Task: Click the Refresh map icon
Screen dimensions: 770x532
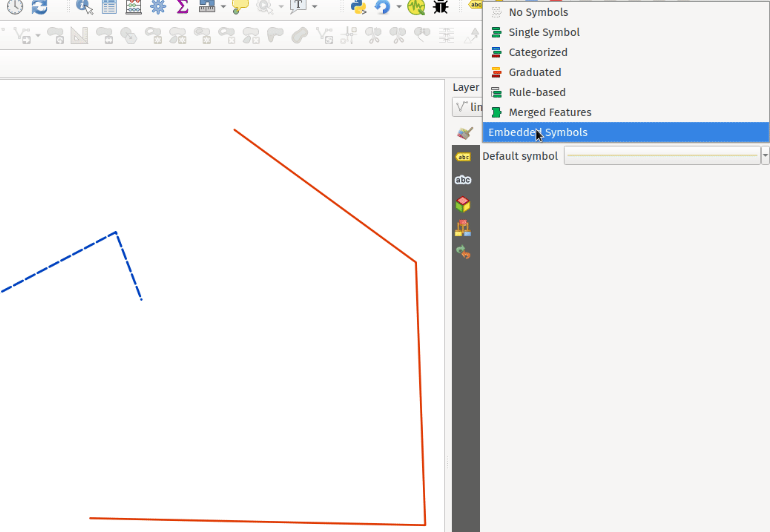Action: (39, 7)
